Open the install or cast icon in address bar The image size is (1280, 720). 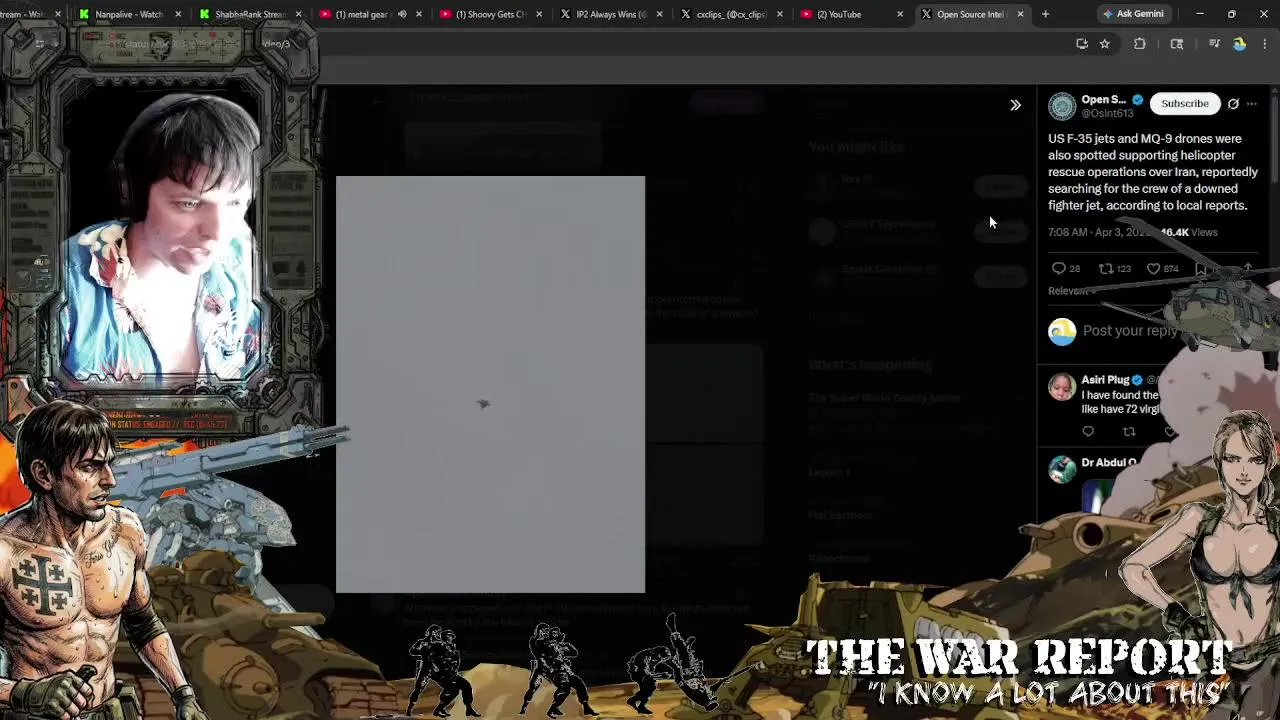(1082, 44)
